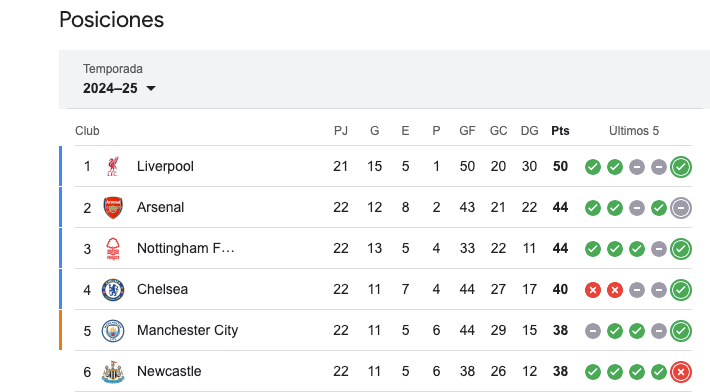Viewport: 710px width, 392px height.
Task: Click Chelsea's latest win result icon
Action: click(x=681, y=290)
